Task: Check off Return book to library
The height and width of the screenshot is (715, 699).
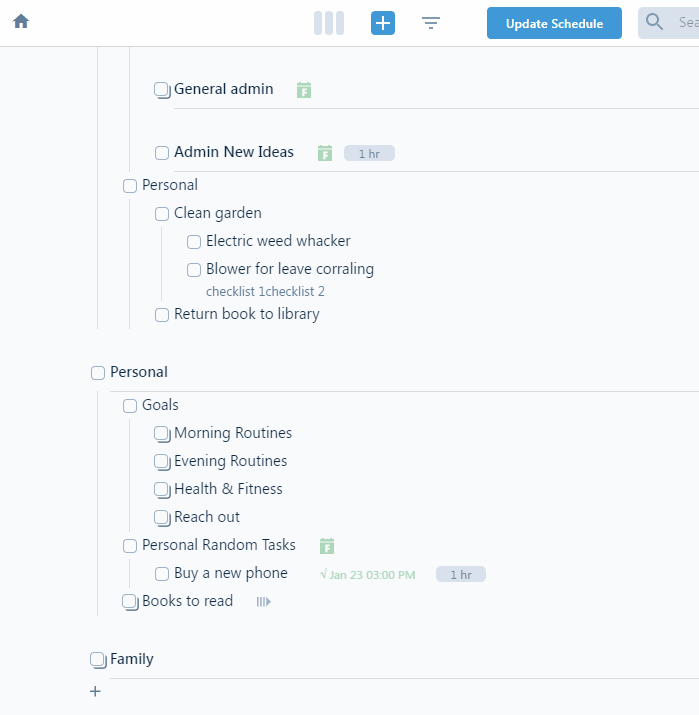Action: [x=162, y=315]
